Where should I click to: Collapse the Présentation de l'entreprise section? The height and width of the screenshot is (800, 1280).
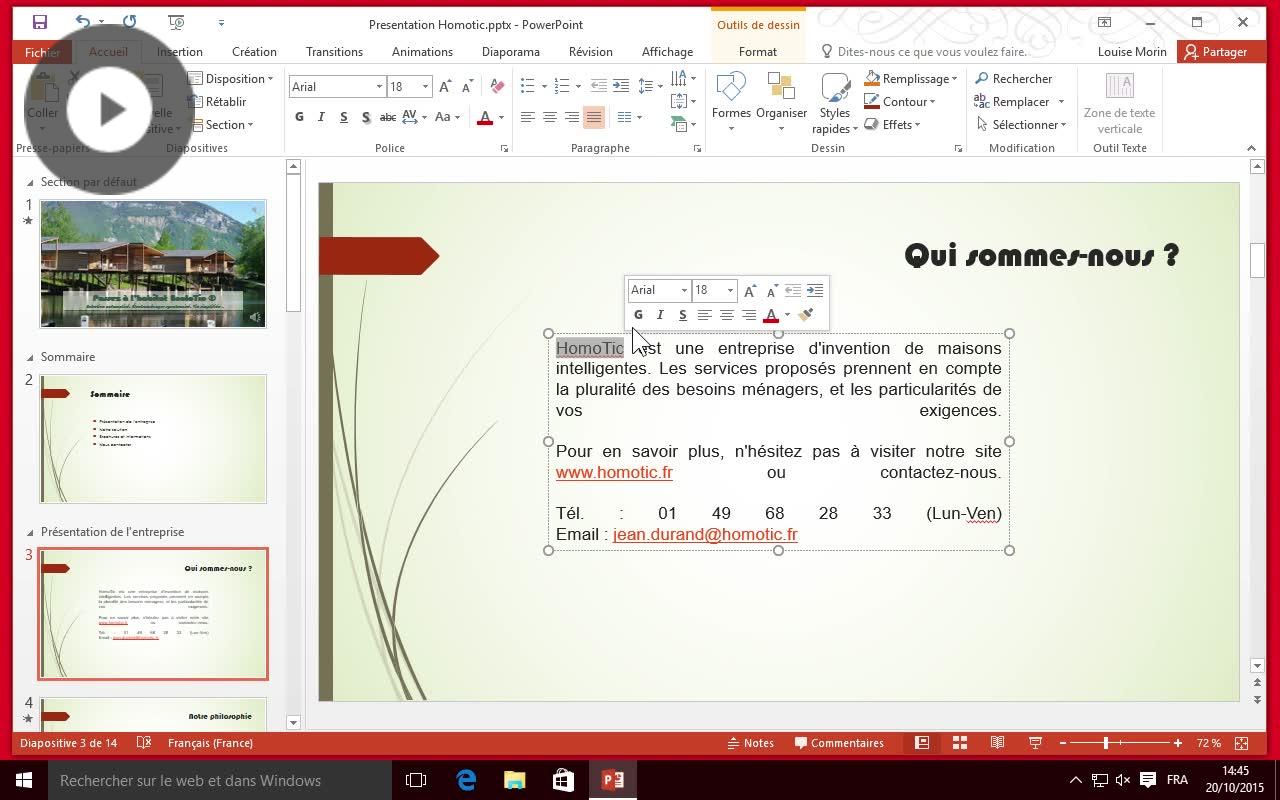[30, 532]
